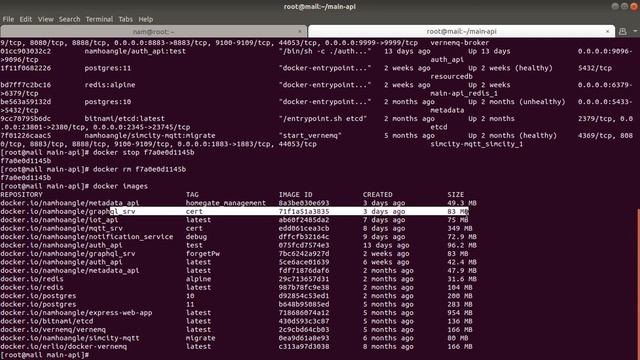This screenshot has height=360, width=640.
Task: Click image ID fdf71876daf6
Action: pyautogui.click(x=304, y=271)
